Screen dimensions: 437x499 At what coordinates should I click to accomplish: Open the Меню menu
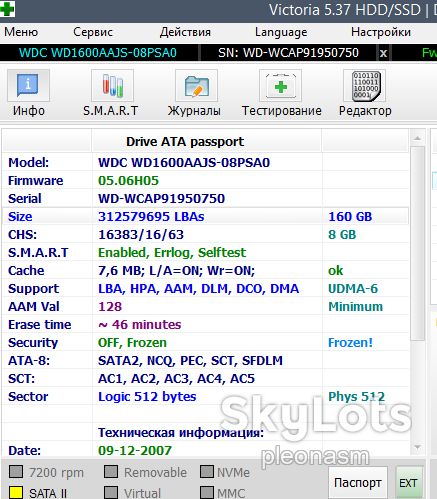[21, 32]
